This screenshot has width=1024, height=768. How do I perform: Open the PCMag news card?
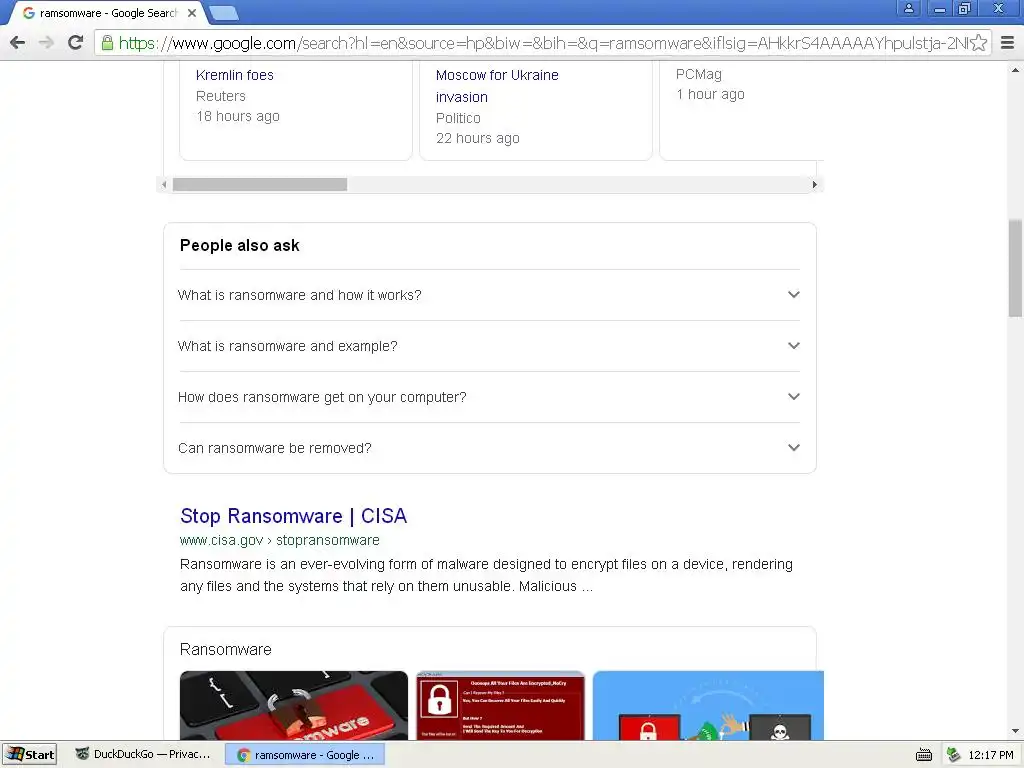coord(742,110)
